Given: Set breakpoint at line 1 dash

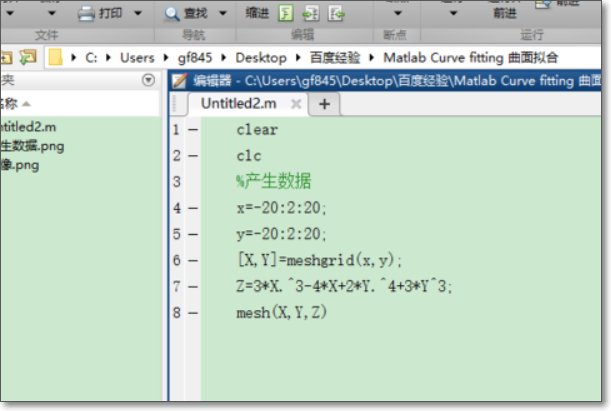Looking at the screenshot, I should pos(193,130).
